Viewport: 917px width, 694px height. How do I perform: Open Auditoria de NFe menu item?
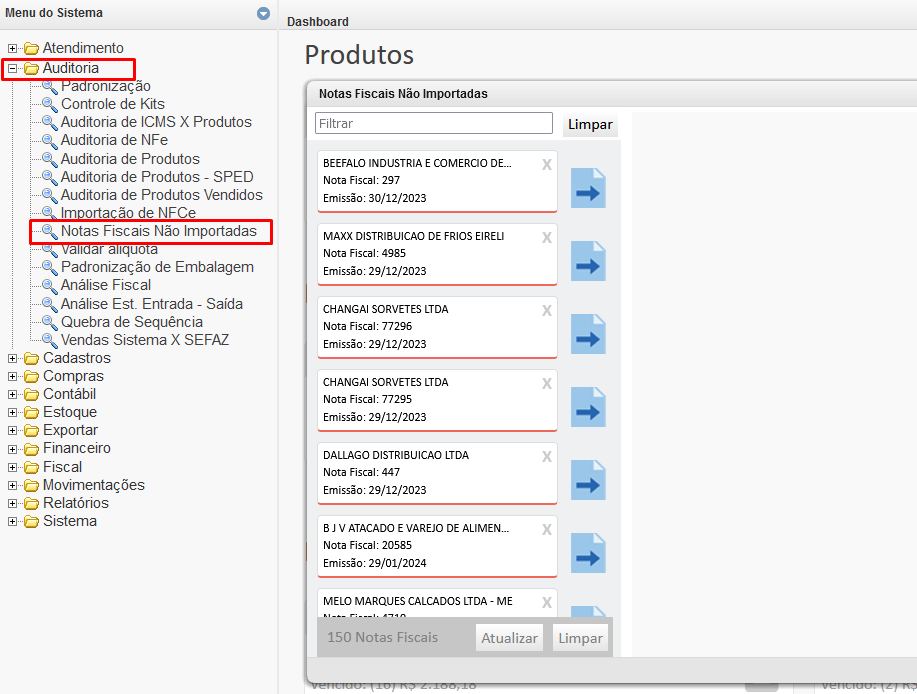coord(114,140)
